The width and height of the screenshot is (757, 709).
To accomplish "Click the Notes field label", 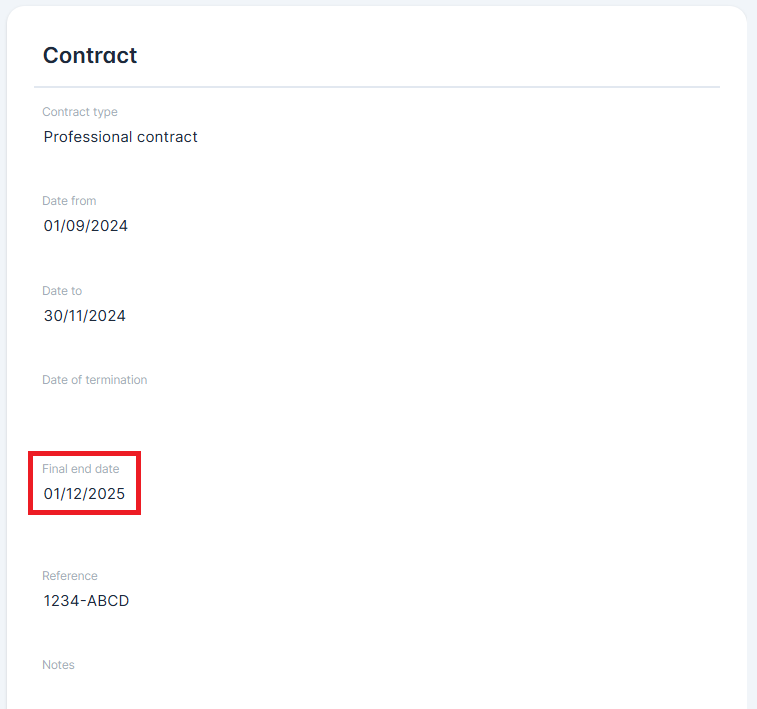I will point(58,665).
